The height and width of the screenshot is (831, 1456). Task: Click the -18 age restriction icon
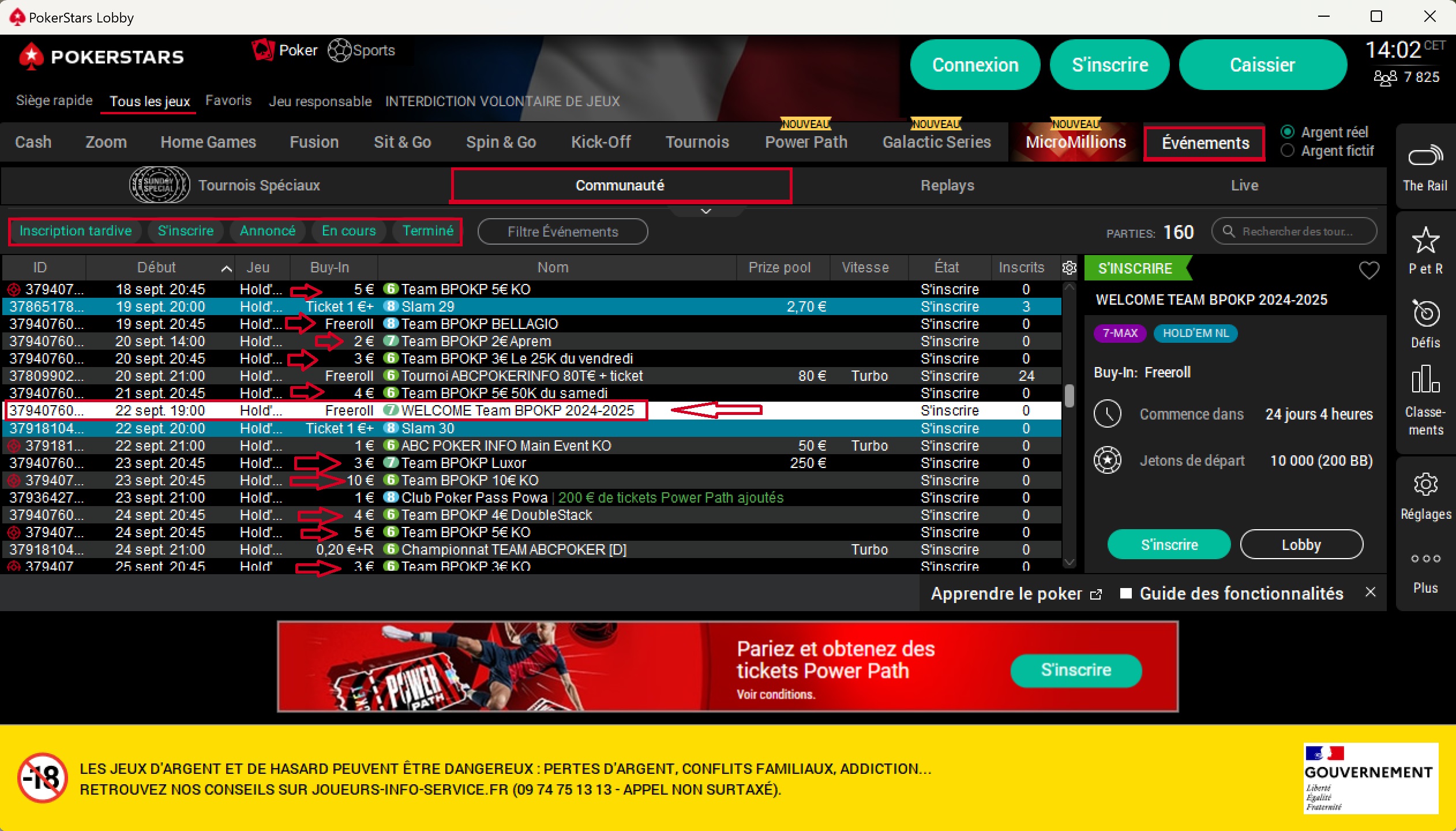tap(42, 778)
